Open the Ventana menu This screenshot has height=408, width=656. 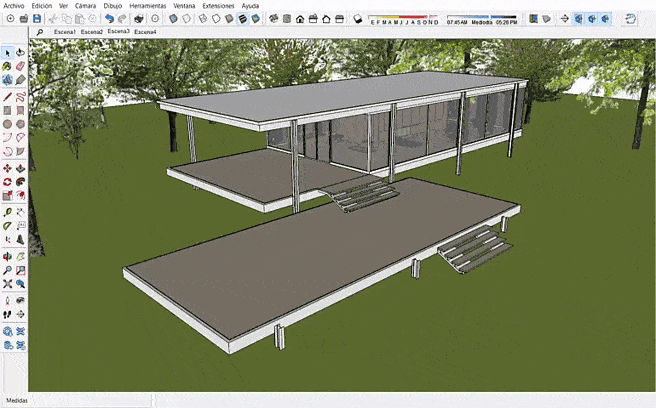coord(184,6)
